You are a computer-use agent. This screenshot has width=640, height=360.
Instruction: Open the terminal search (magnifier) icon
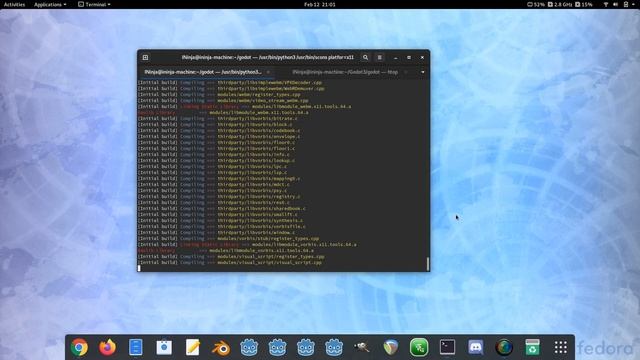point(365,58)
